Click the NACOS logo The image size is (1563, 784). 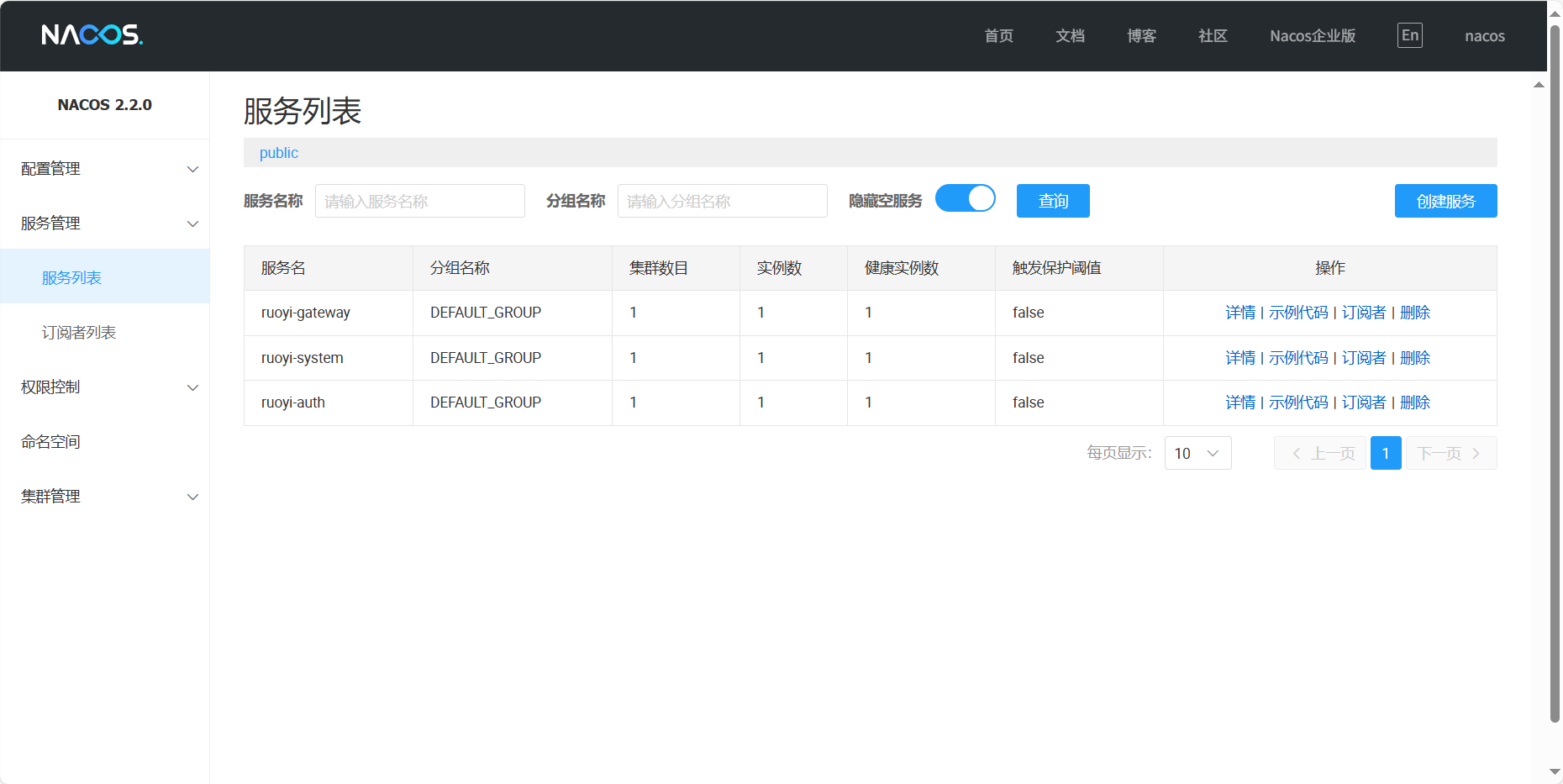[x=92, y=34]
